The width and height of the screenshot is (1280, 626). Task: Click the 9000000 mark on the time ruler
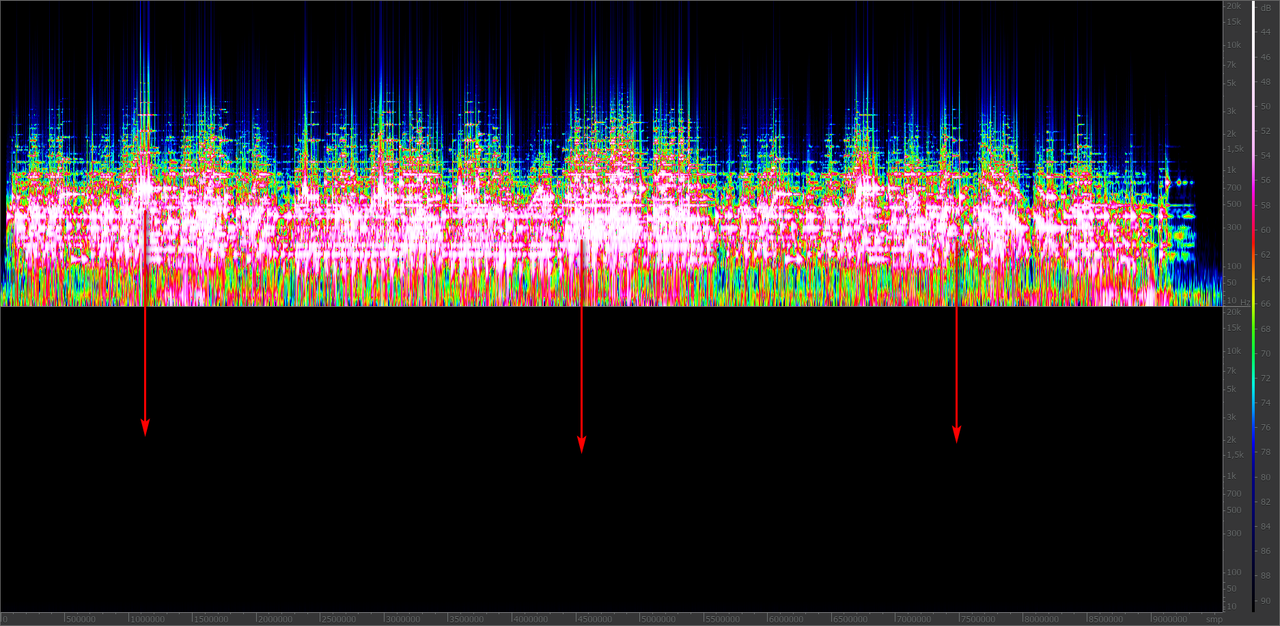(1168, 619)
